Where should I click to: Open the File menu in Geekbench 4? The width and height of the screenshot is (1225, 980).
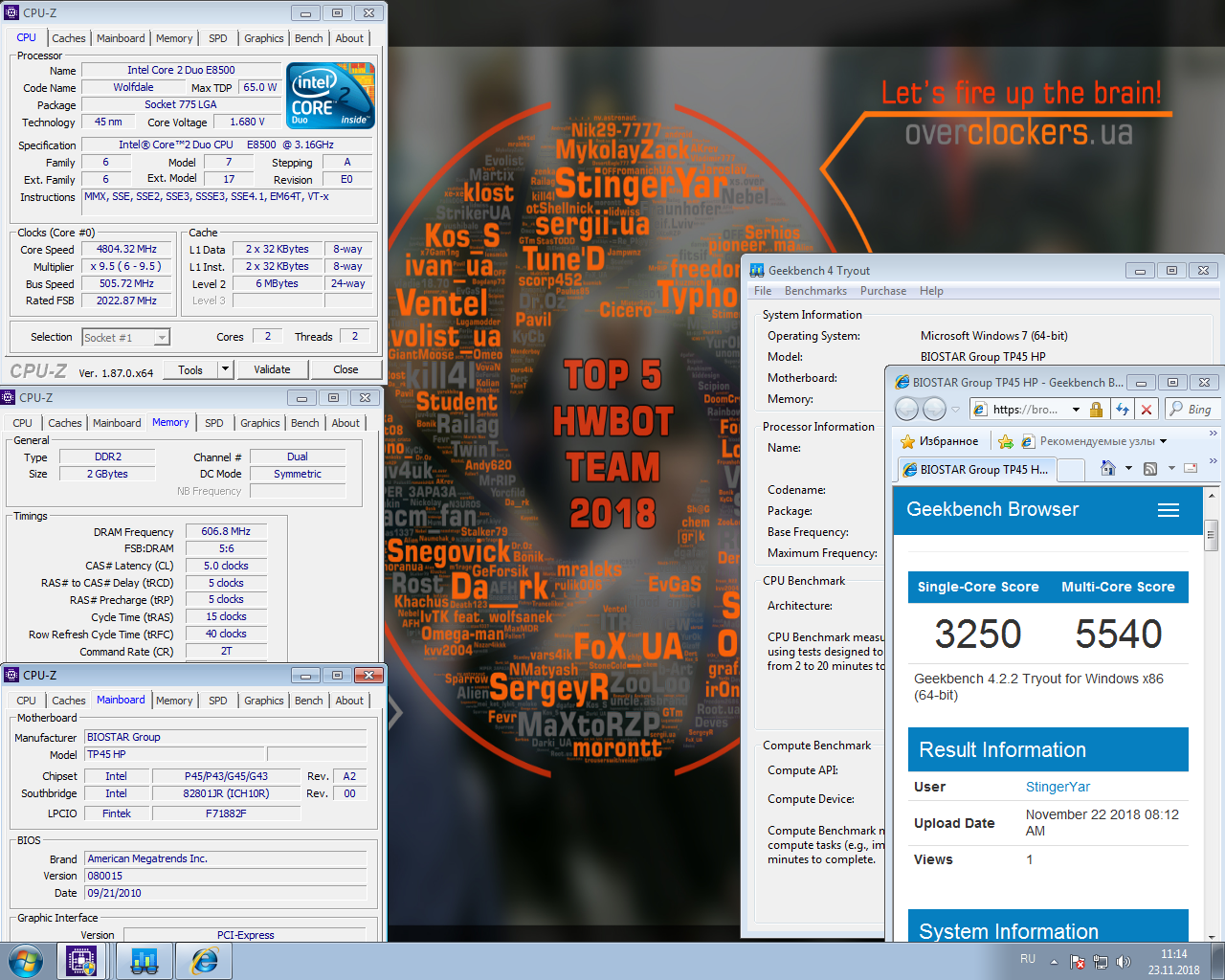763,291
